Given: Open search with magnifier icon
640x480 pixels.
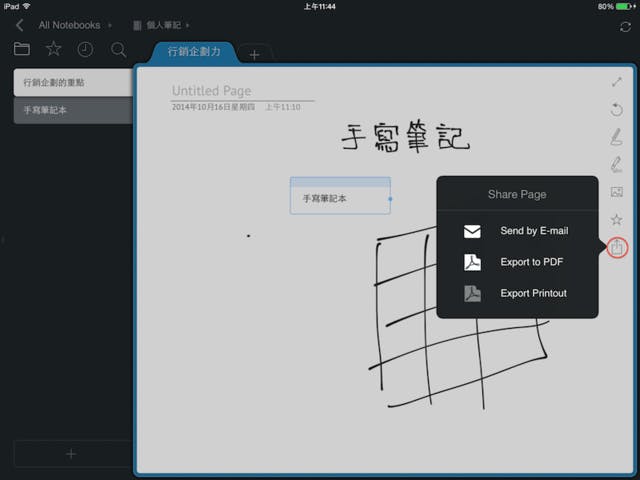Looking at the screenshot, I should pyautogui.click(x=118, y=49).
